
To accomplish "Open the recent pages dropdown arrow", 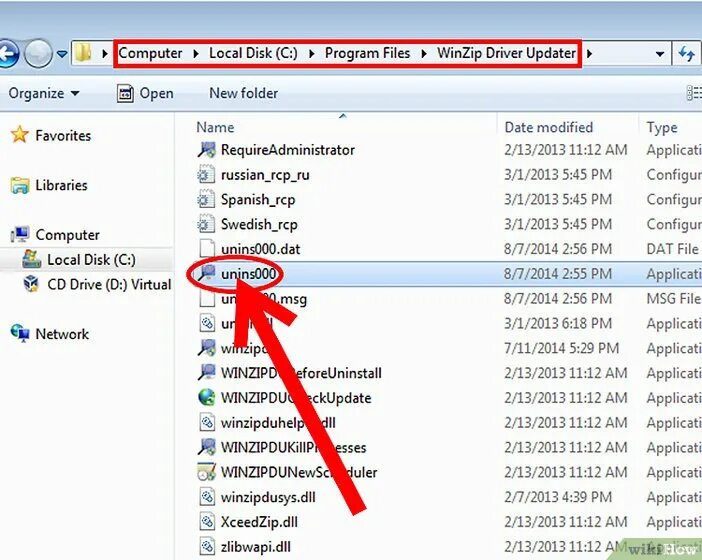I will [62, 54].
